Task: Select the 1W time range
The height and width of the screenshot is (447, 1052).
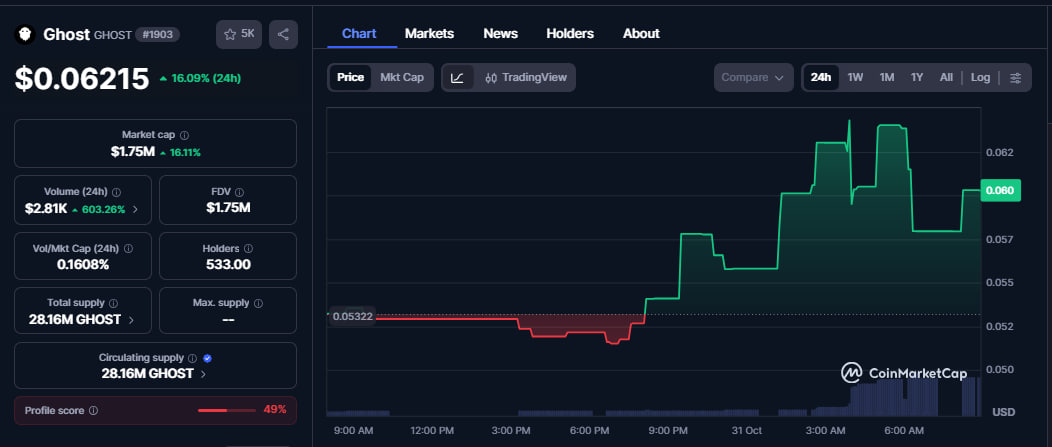Action: 855,77
